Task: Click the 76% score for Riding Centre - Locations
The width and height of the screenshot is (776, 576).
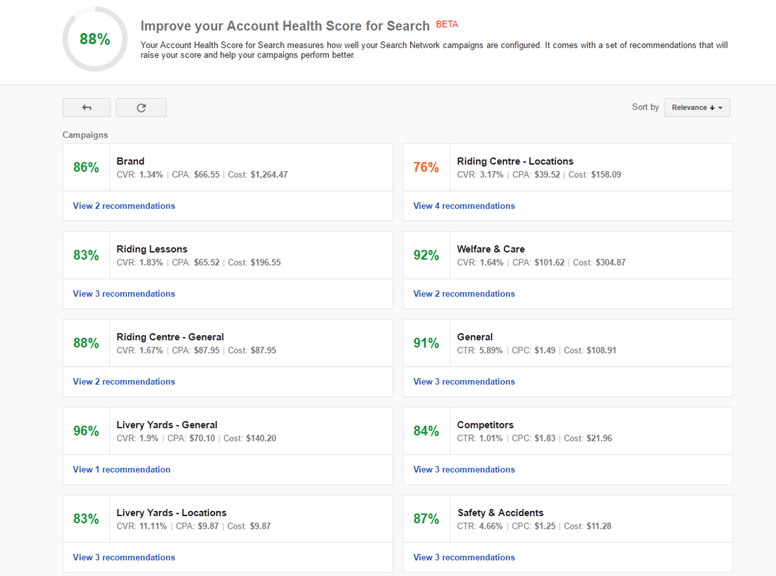Action: coord(426,168)
